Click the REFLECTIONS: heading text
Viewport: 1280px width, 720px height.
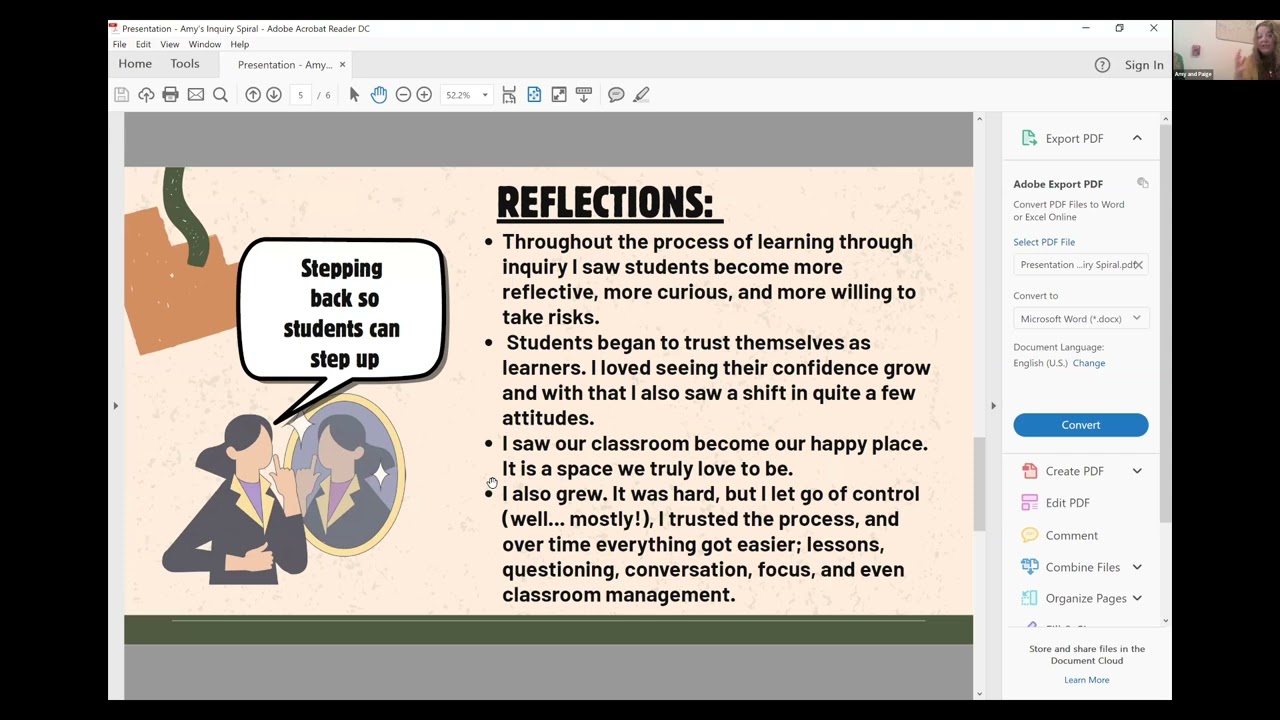(609, 203)
